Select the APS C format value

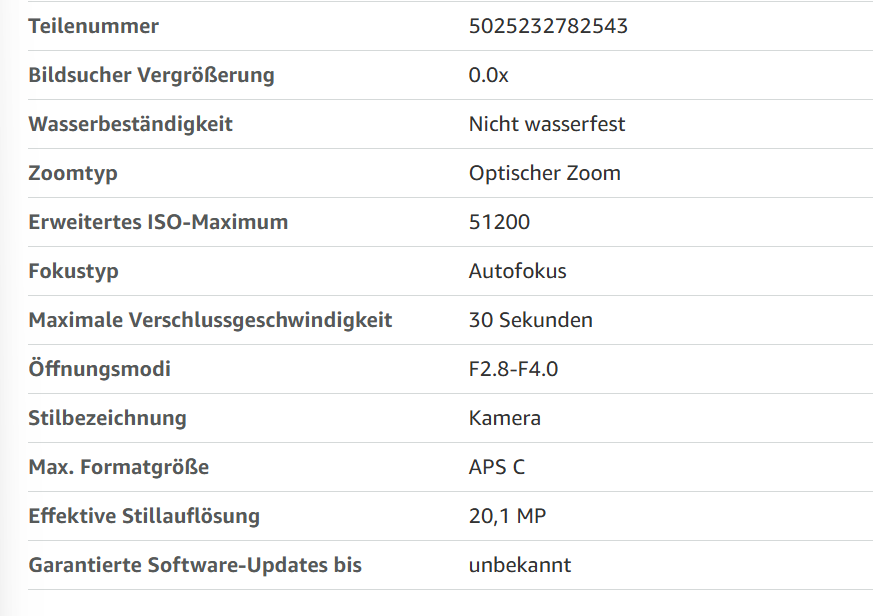click(x=497, y=466)
